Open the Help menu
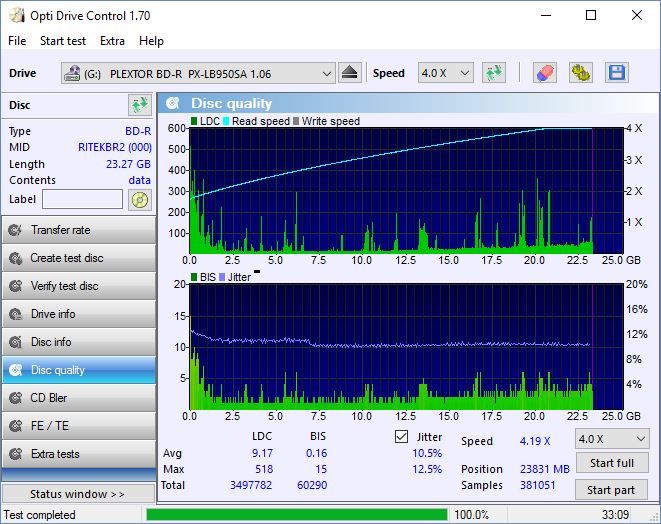The image size is (661, 524). (x=151, y=41)
